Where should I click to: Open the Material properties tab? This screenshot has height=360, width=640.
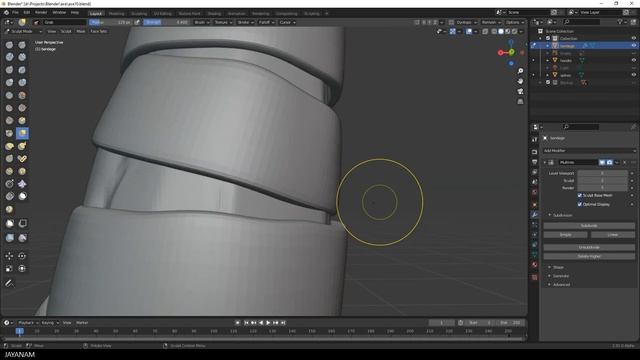coord(535,264)
